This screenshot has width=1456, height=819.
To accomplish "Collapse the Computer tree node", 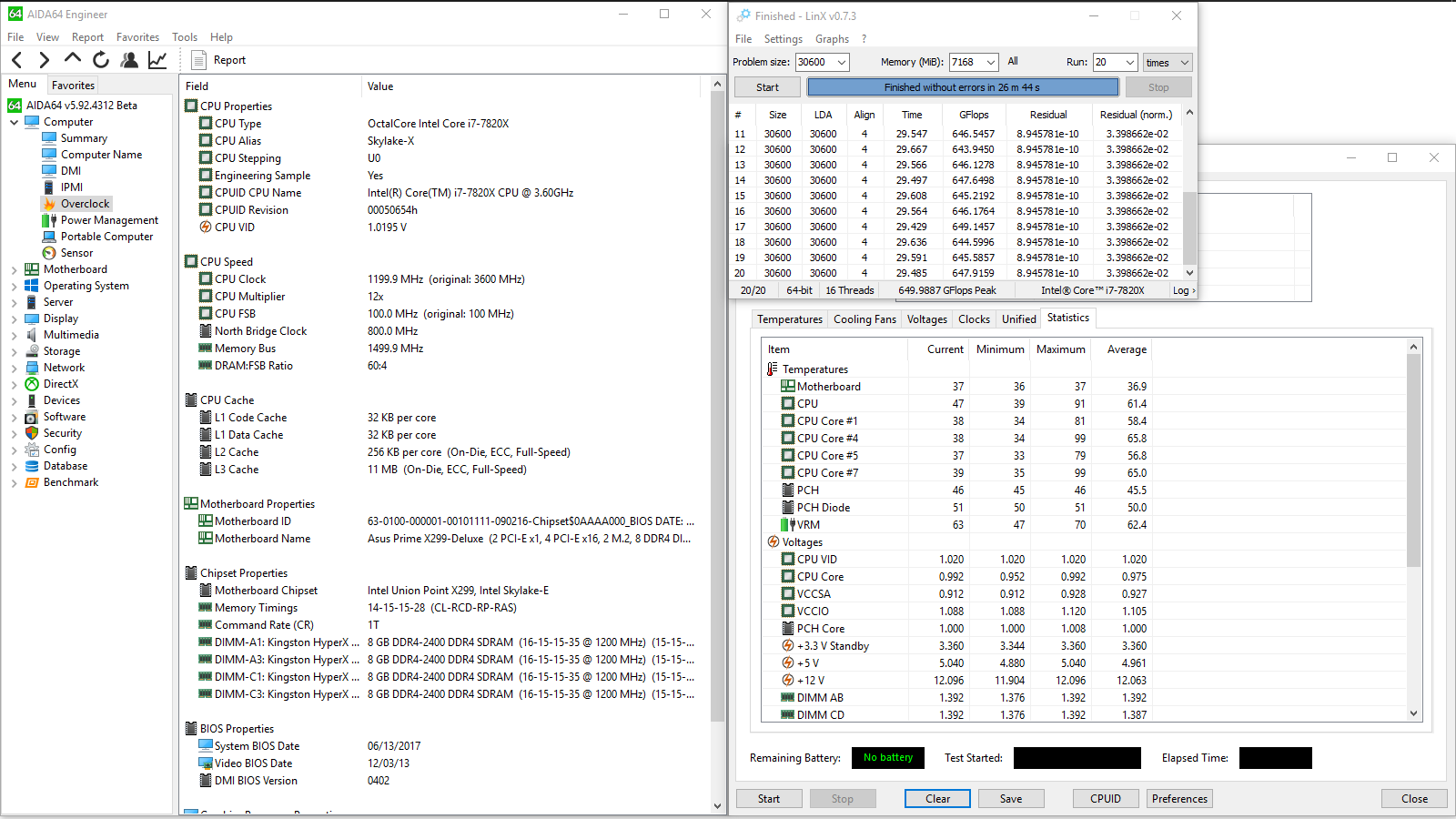I will pyautogui.click(x=14, y=122).
